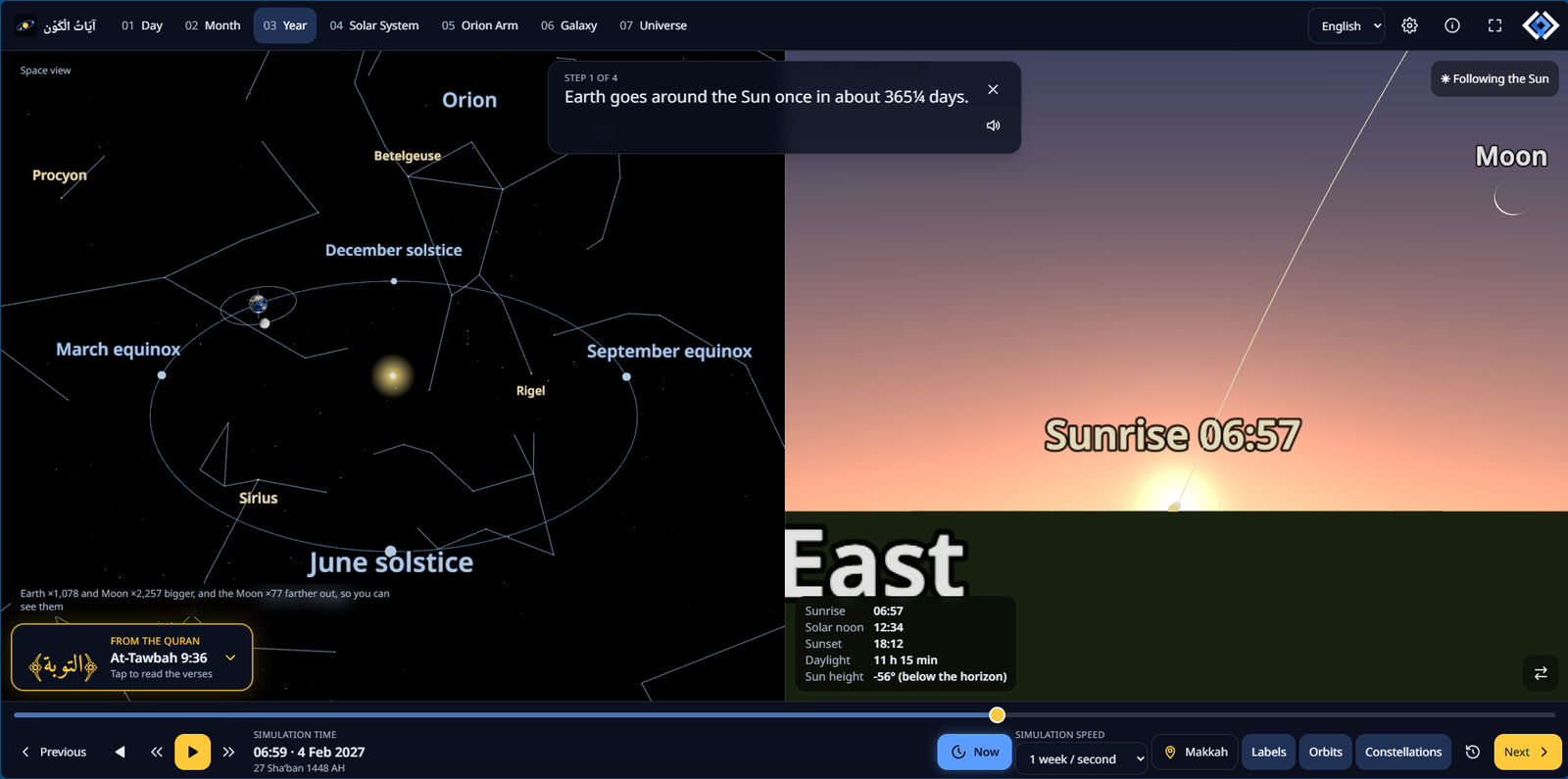Screen dimensions: 1568x779
Task: Open the English language dropdown
Action: coord(1347,25)
